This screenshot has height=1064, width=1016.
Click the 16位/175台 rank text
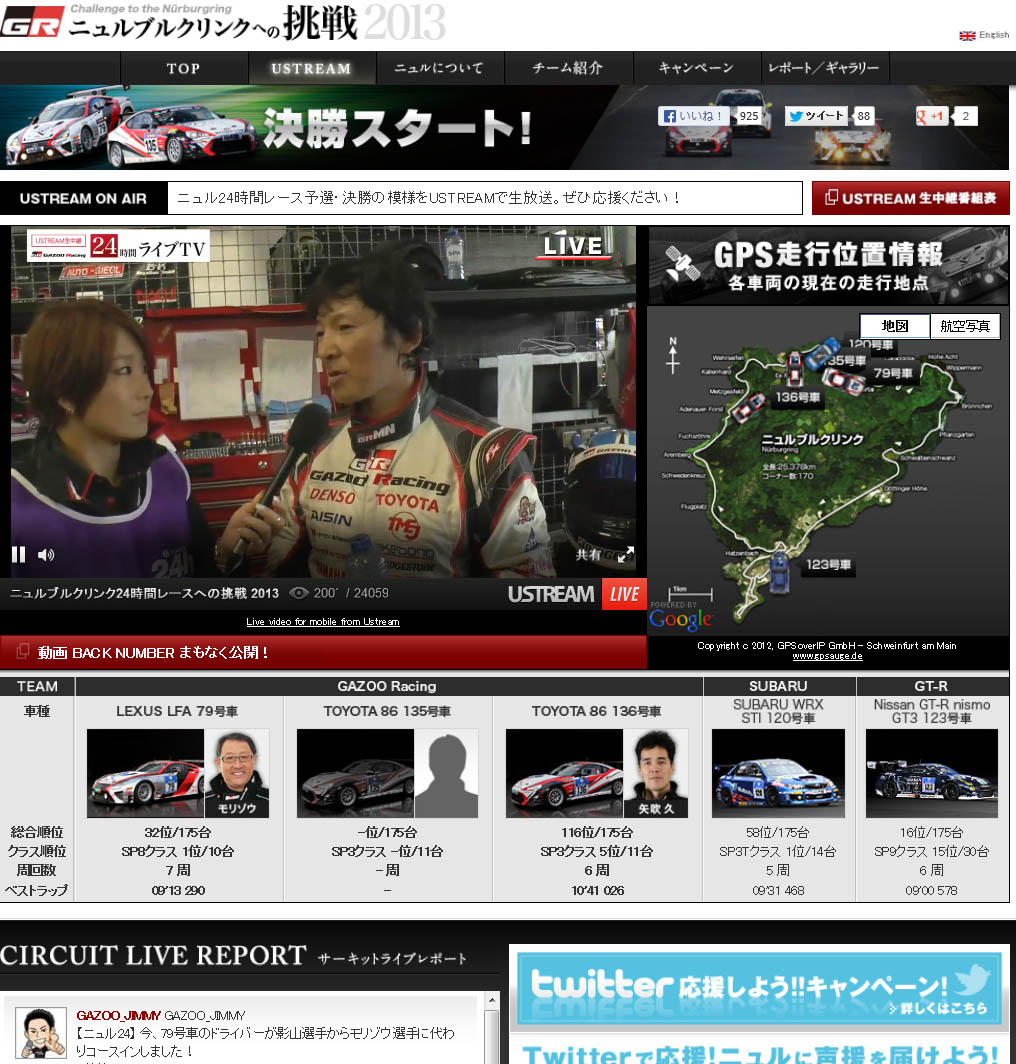931,833
